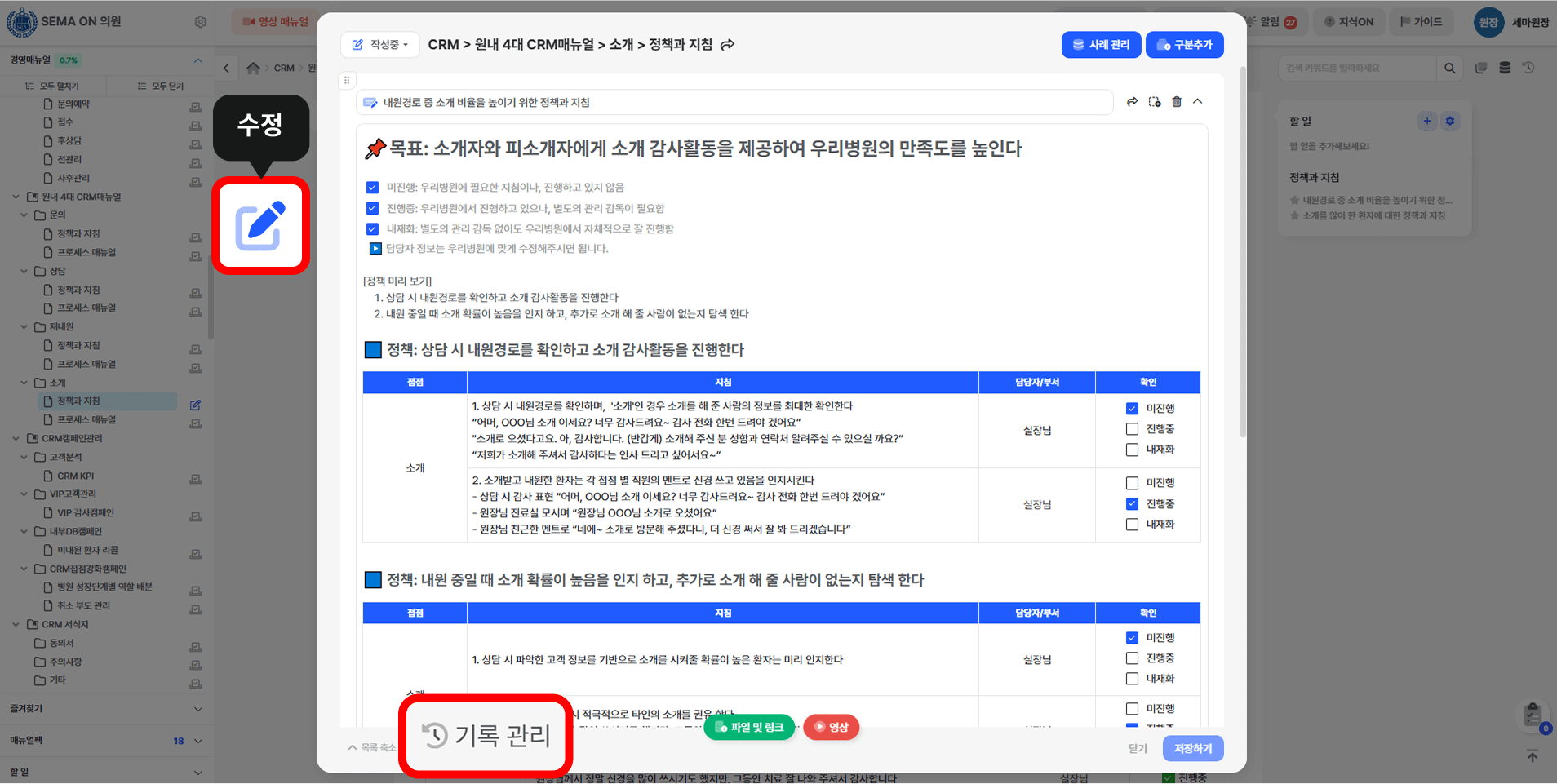Click the status icon on the 문의예약 row
The height and width of the screenshot is (784, 1557).
[x=196, y=108]
